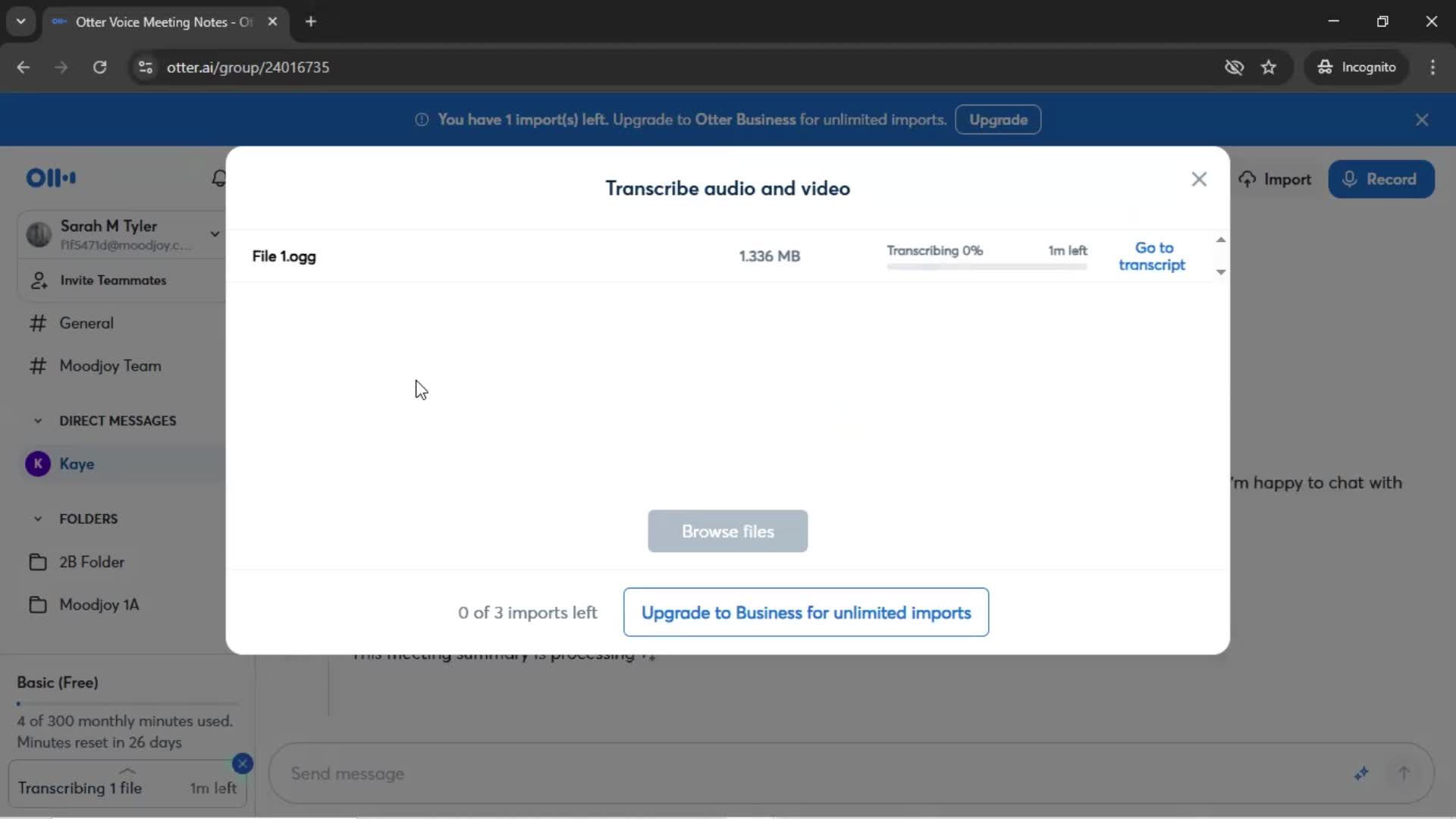Viewport: 1456px width, 819px height.
Task: Click Sarah M Tyler profile avatar
Action: 38,234
